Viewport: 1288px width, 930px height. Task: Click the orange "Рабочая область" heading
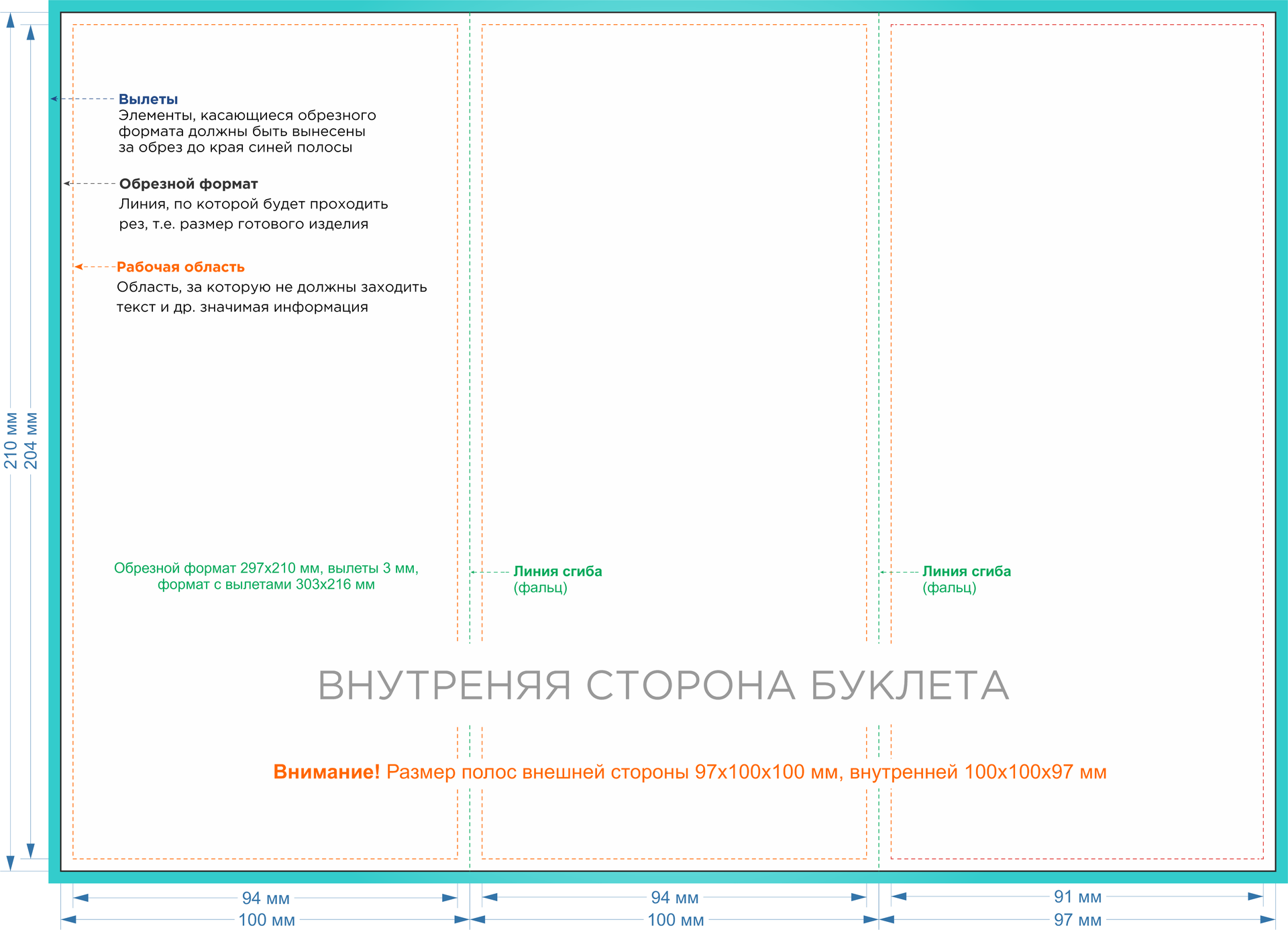click(180, 267)
